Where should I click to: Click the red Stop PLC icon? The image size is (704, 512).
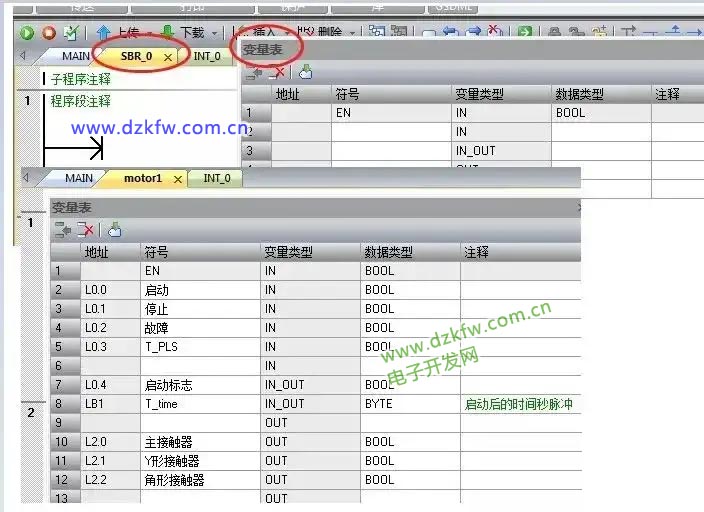click(x=48, y=32)
